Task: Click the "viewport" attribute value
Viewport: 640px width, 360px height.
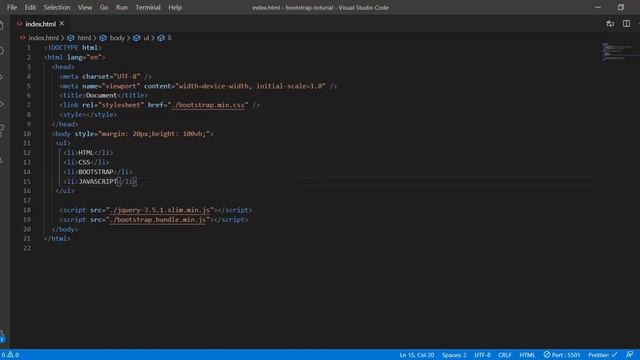Action: 121,86
